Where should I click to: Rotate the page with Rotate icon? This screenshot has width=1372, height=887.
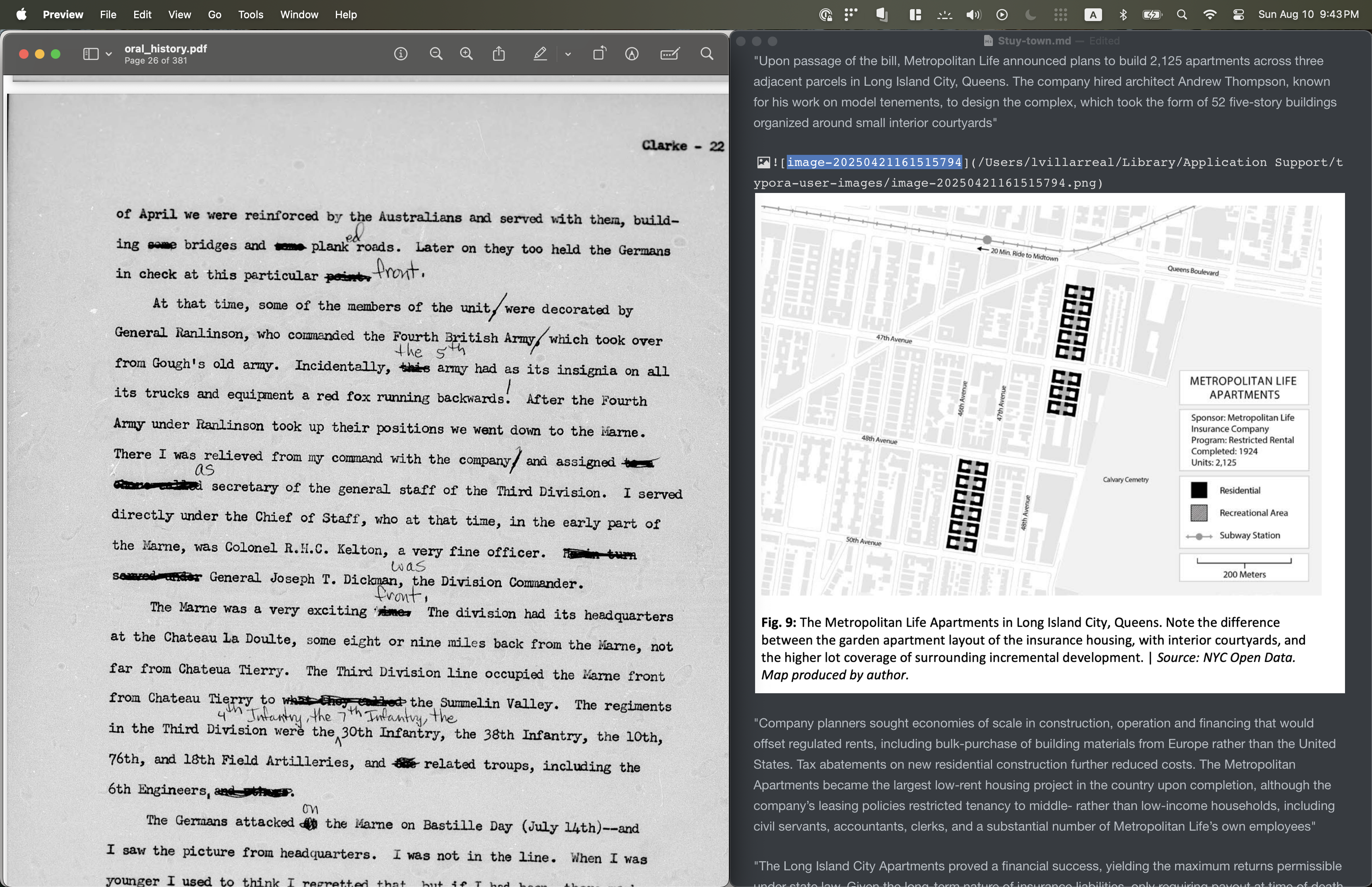click(599, 54)
